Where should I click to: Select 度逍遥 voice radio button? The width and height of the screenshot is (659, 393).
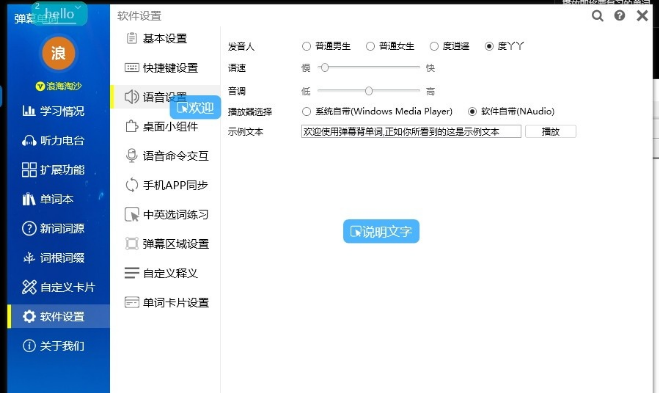click(434, 46)
